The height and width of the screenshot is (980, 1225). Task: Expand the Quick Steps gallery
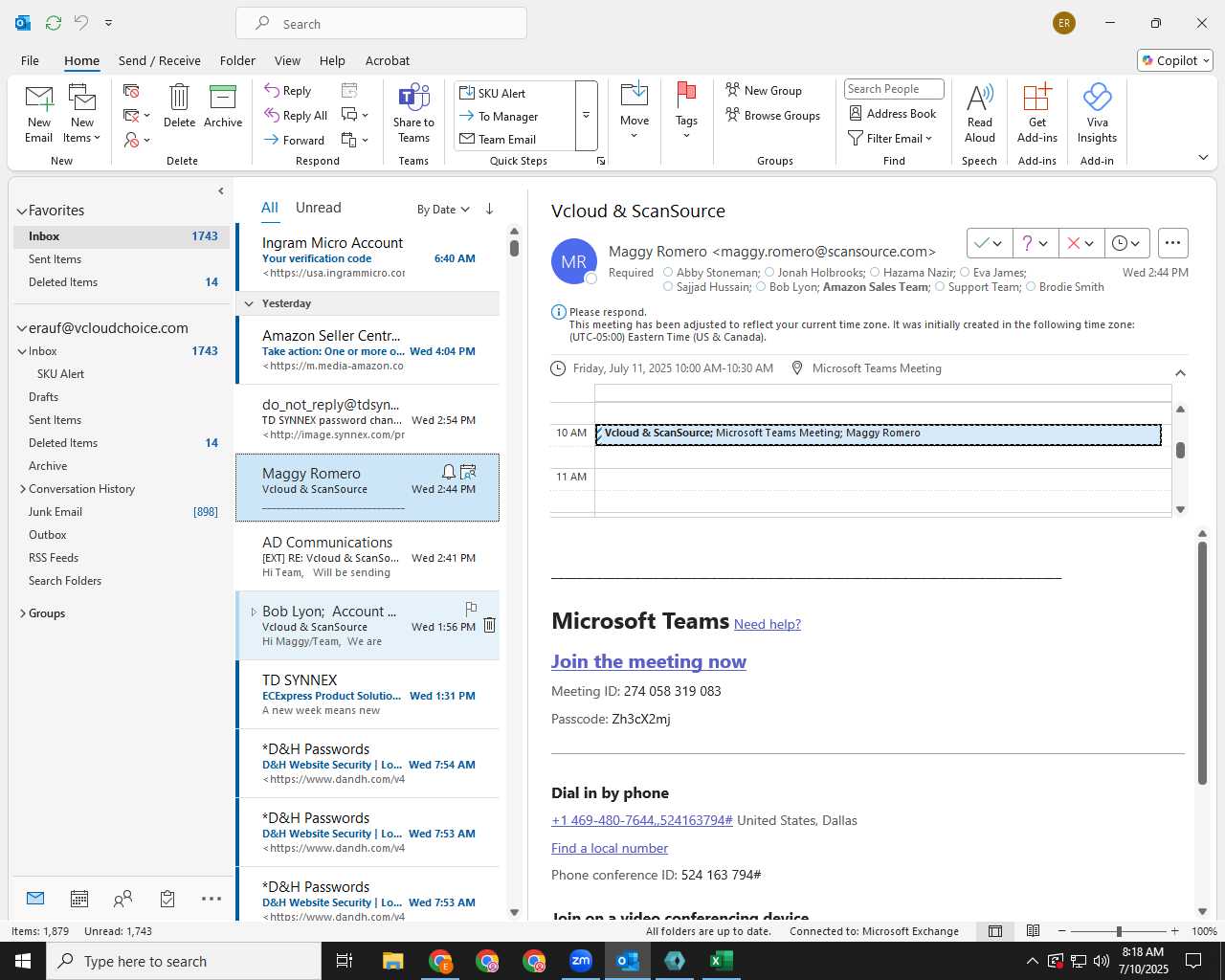click(586, 115)
